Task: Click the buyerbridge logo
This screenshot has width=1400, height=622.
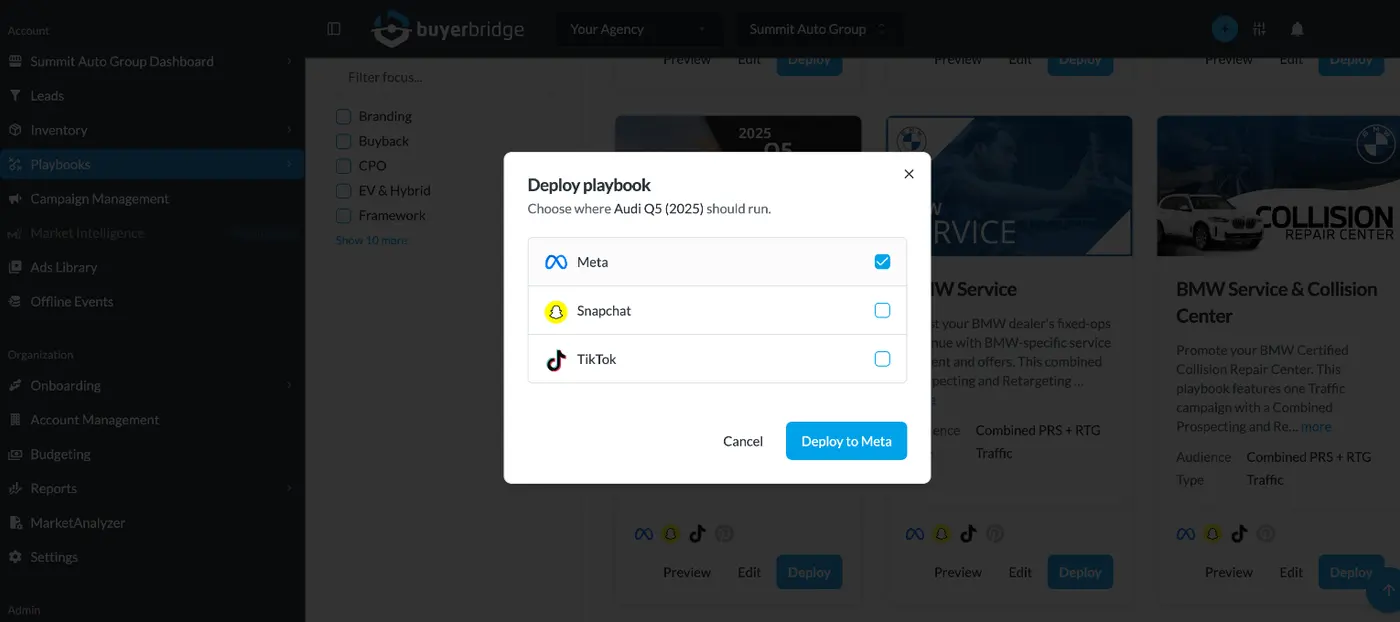Action: (x=447, y=29)
